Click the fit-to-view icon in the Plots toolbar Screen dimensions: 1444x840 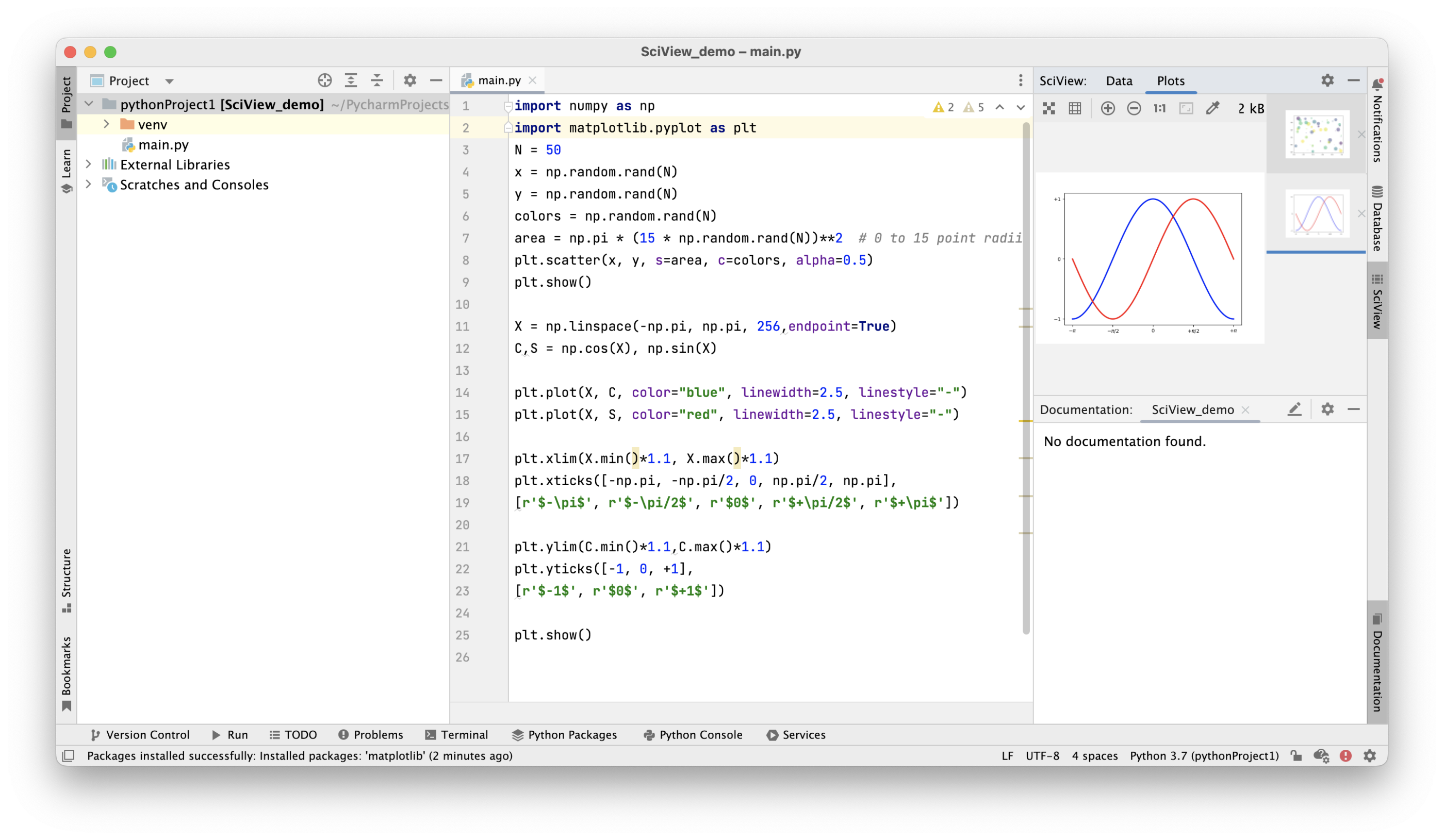tap(1186, 108)
